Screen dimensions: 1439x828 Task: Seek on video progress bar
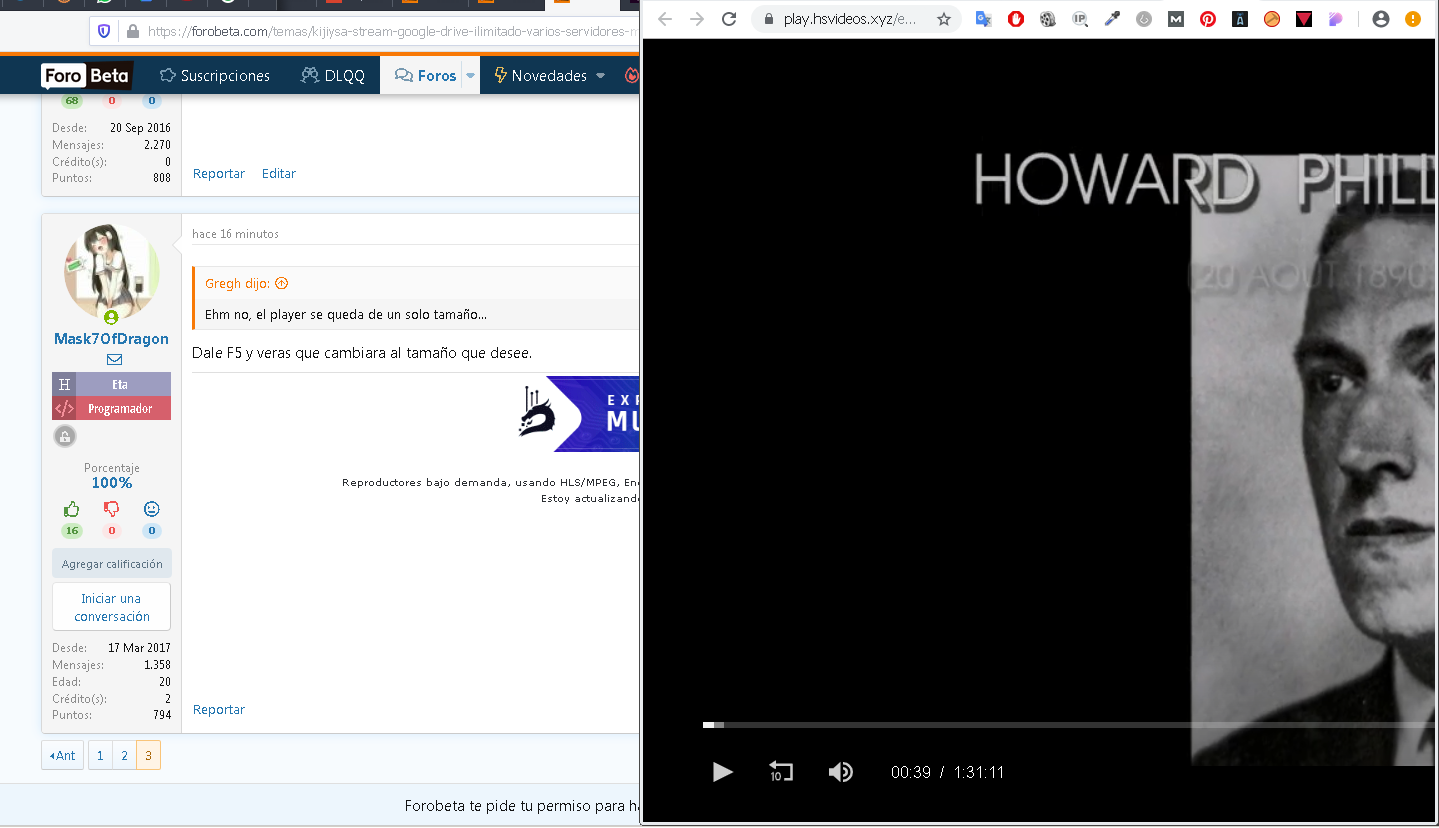1068,725
